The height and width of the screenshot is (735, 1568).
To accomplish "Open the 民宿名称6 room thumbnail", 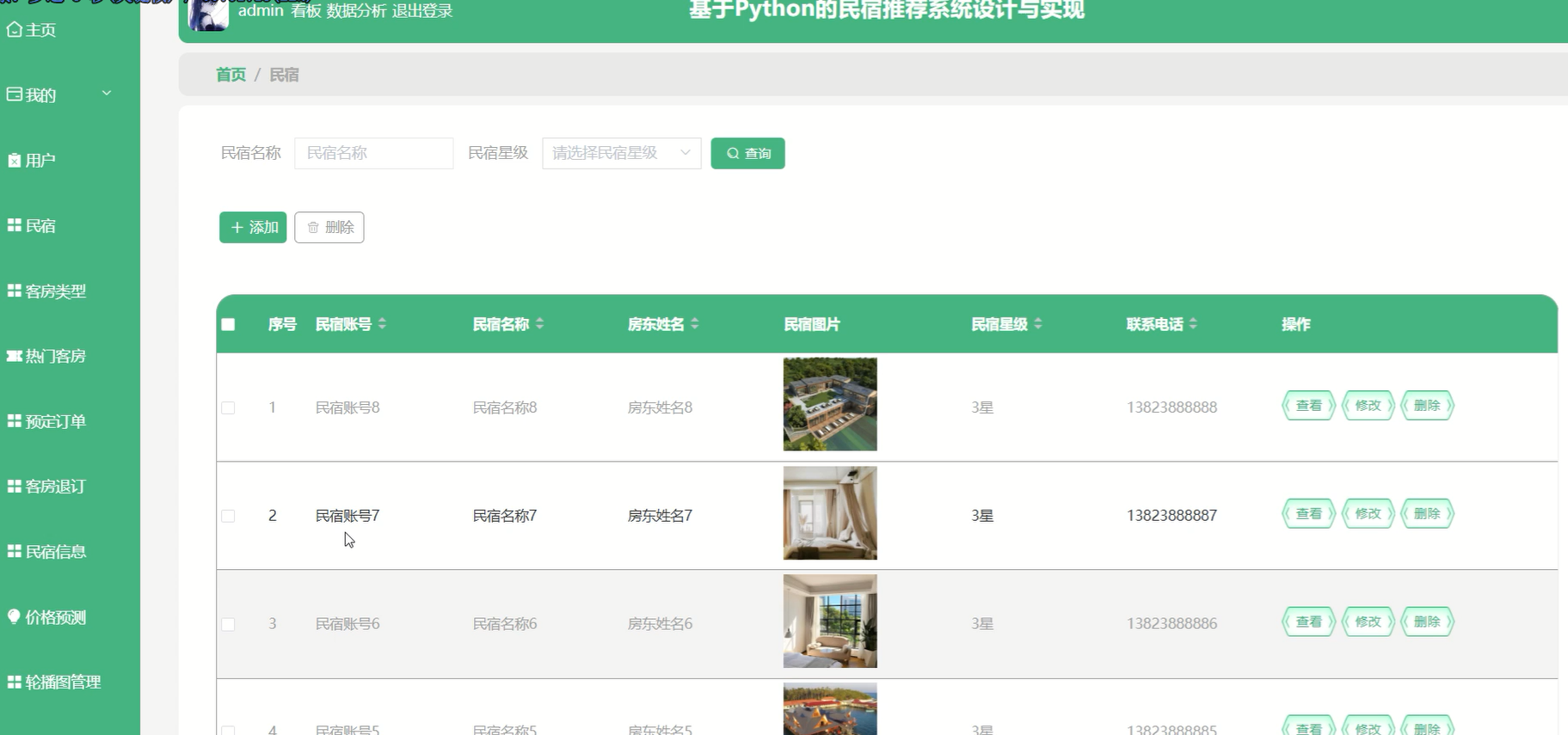I will [830, 622].
